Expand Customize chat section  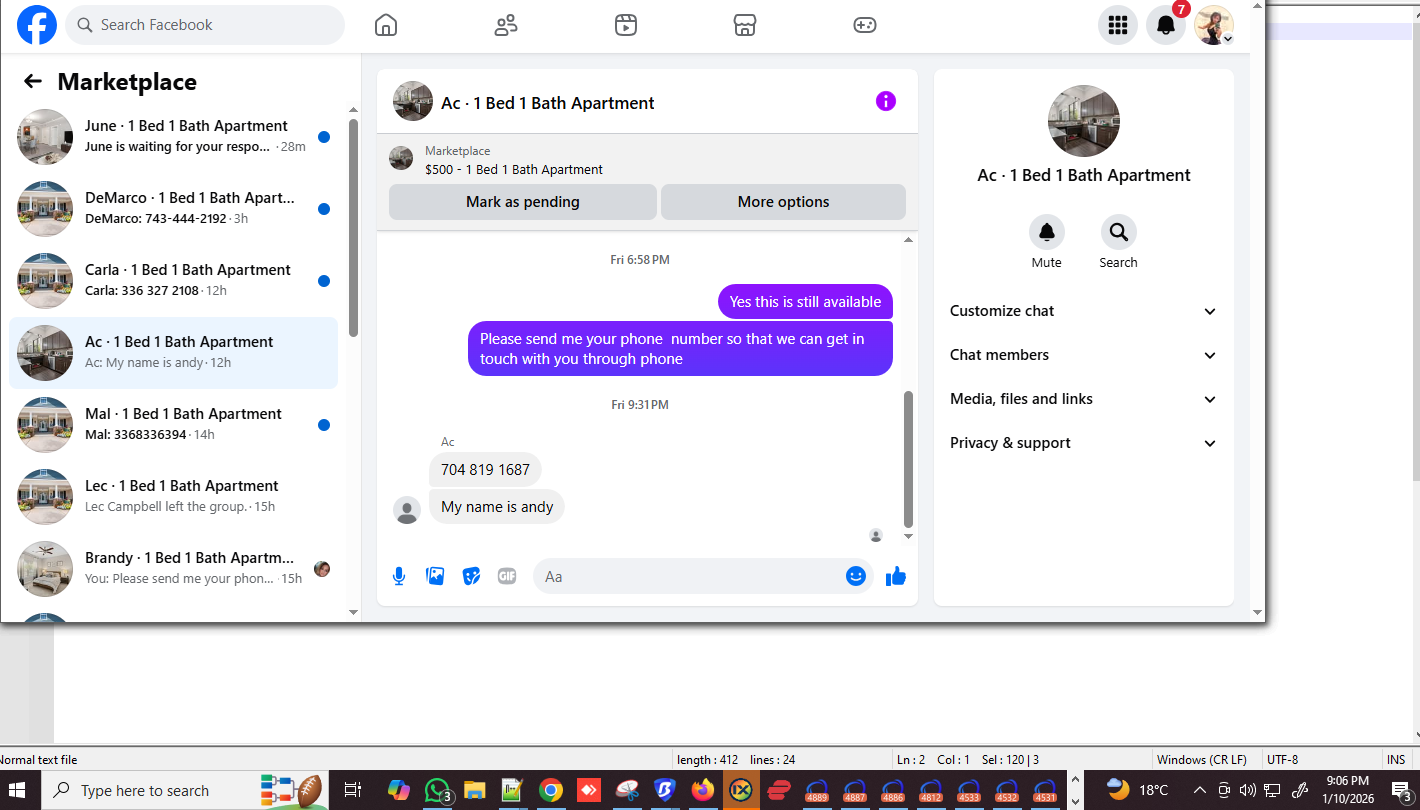pos(1084,311)
